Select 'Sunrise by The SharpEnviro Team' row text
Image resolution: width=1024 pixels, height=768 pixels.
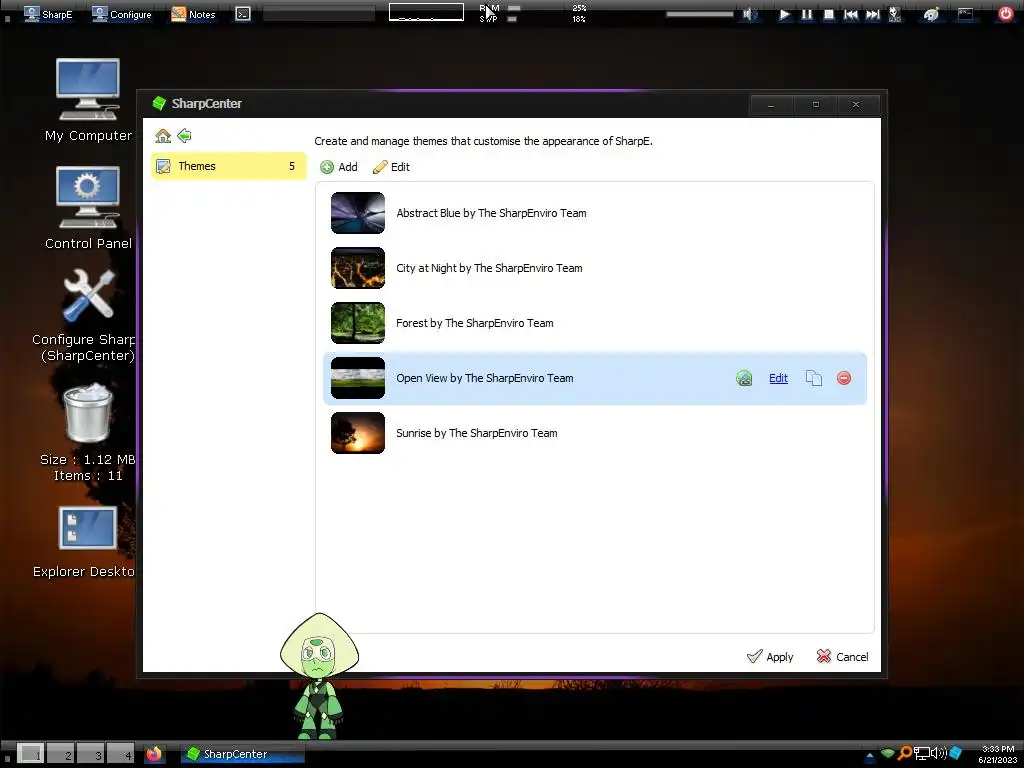(477, 433)
